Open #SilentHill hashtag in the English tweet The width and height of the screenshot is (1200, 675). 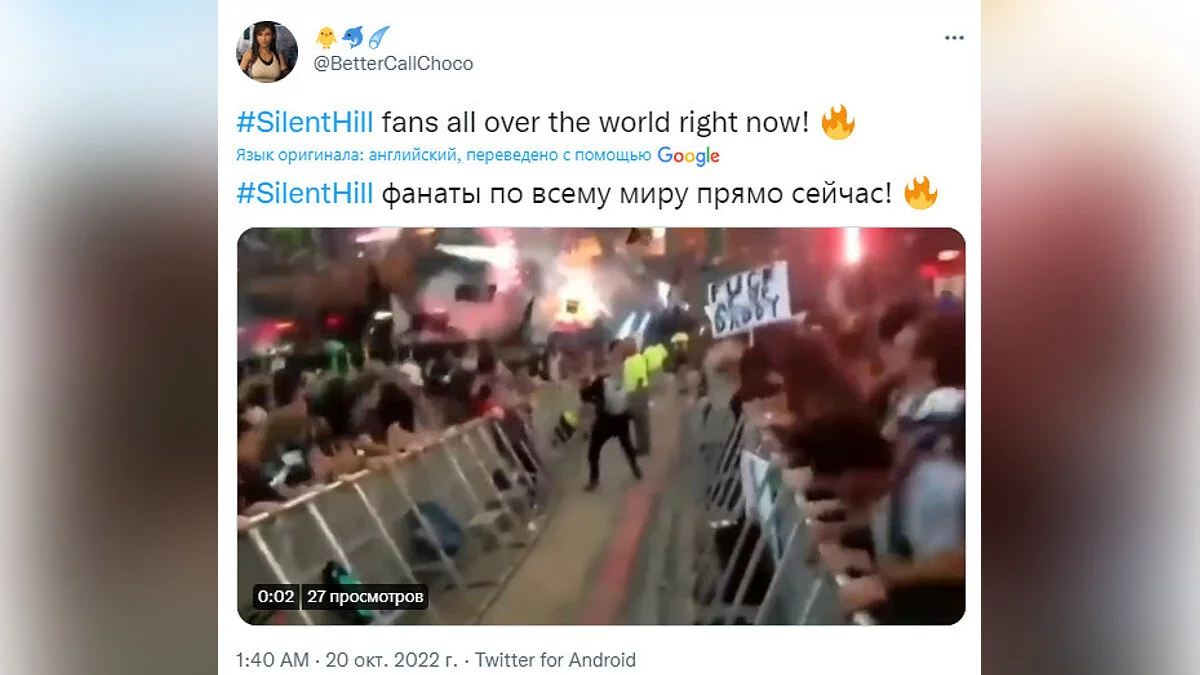(305, 124)
